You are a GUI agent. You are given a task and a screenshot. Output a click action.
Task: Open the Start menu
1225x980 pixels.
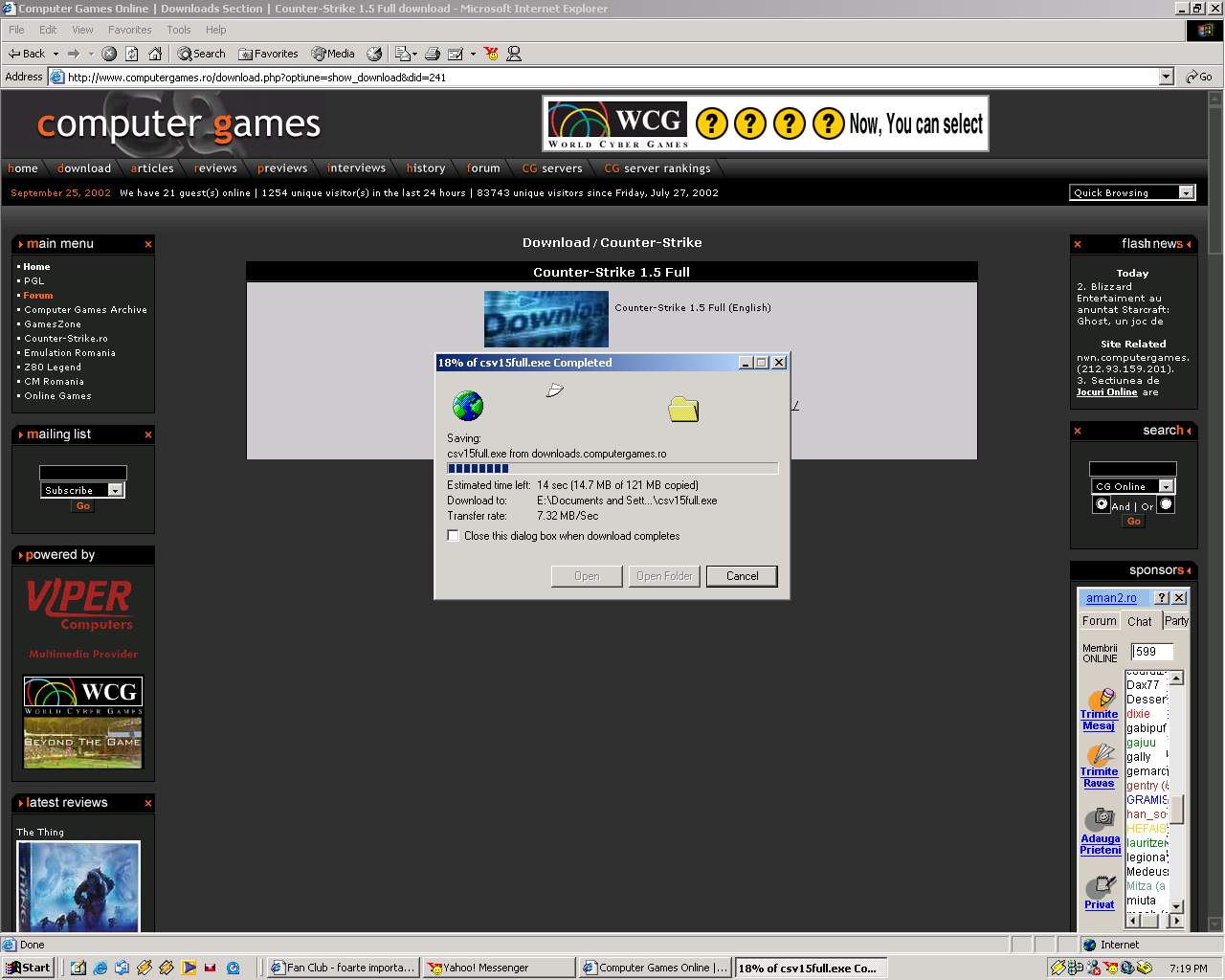pos(27,968)
